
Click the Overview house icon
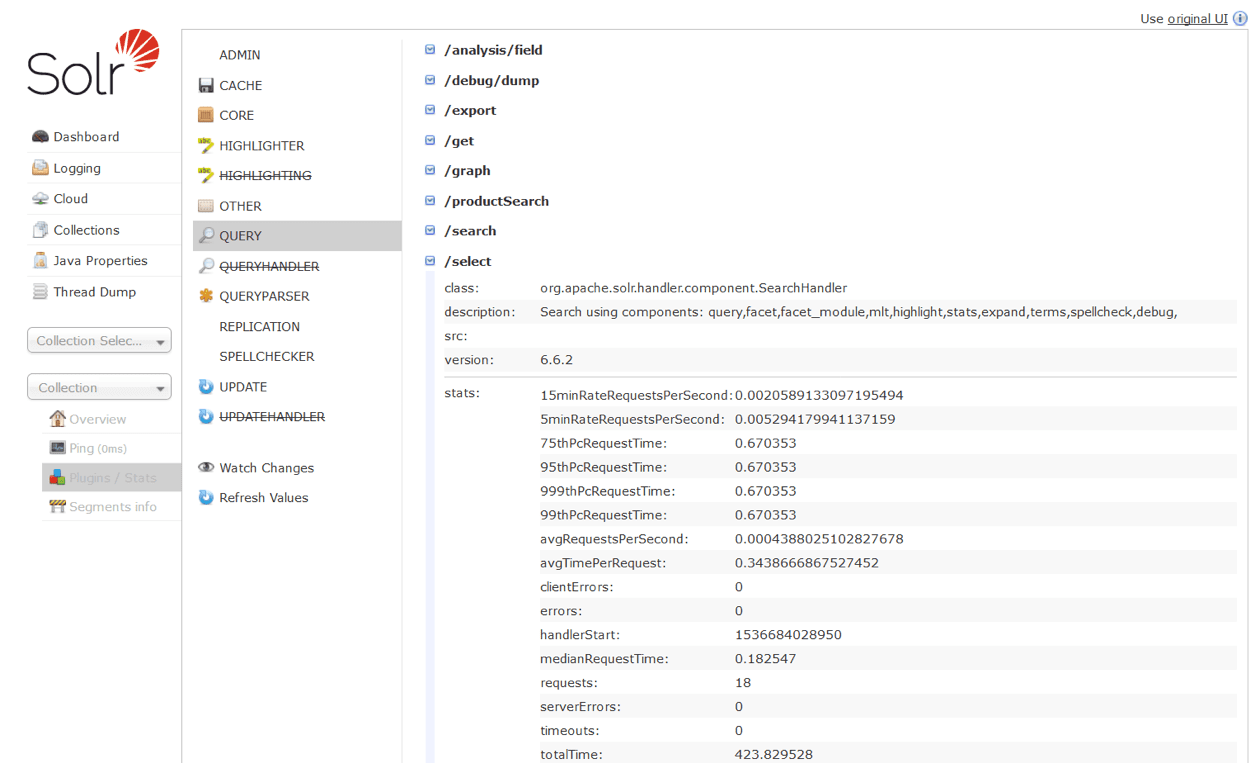57,419
